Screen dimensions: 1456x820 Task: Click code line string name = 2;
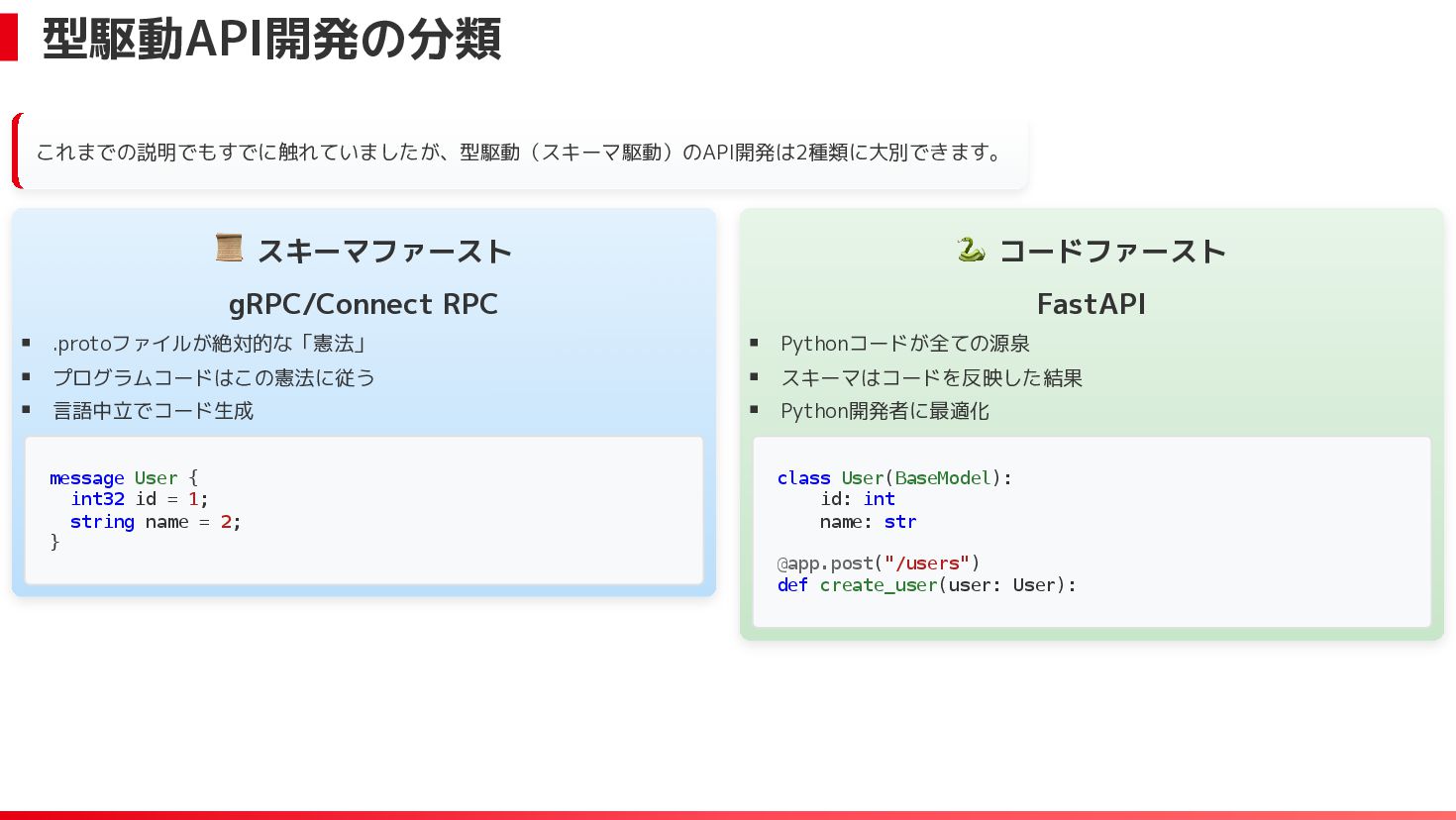pos(156,522)
